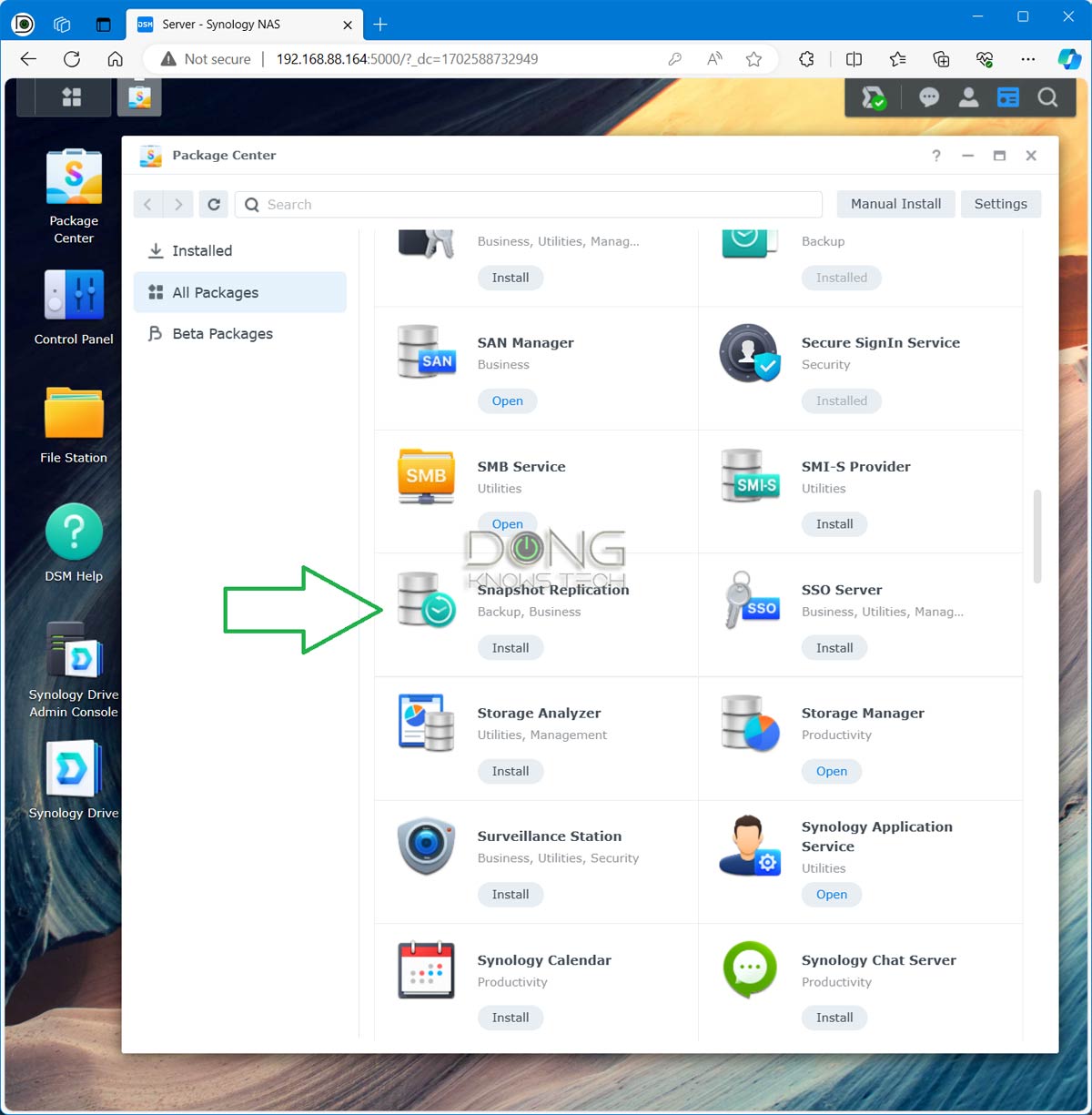Open DSM resource monitor status icon
1092x1115 pixels.
point(874,97)
